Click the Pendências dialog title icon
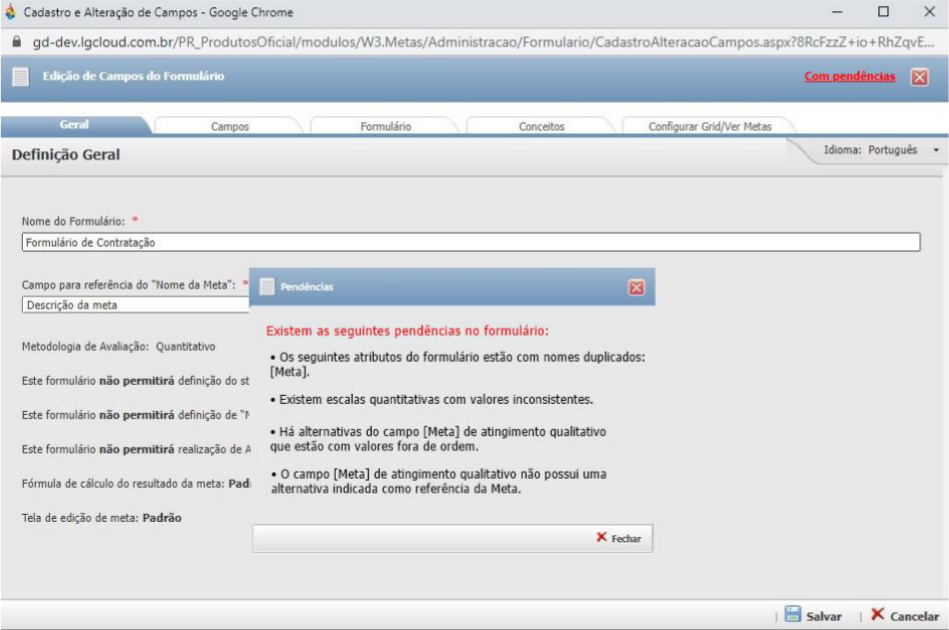 (x=267, y=287)
